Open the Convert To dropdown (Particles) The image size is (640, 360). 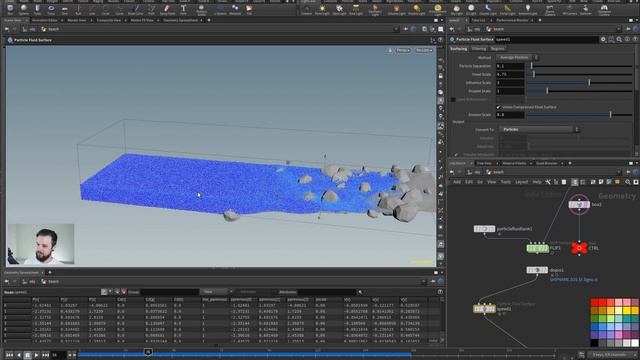coord(539,129)
